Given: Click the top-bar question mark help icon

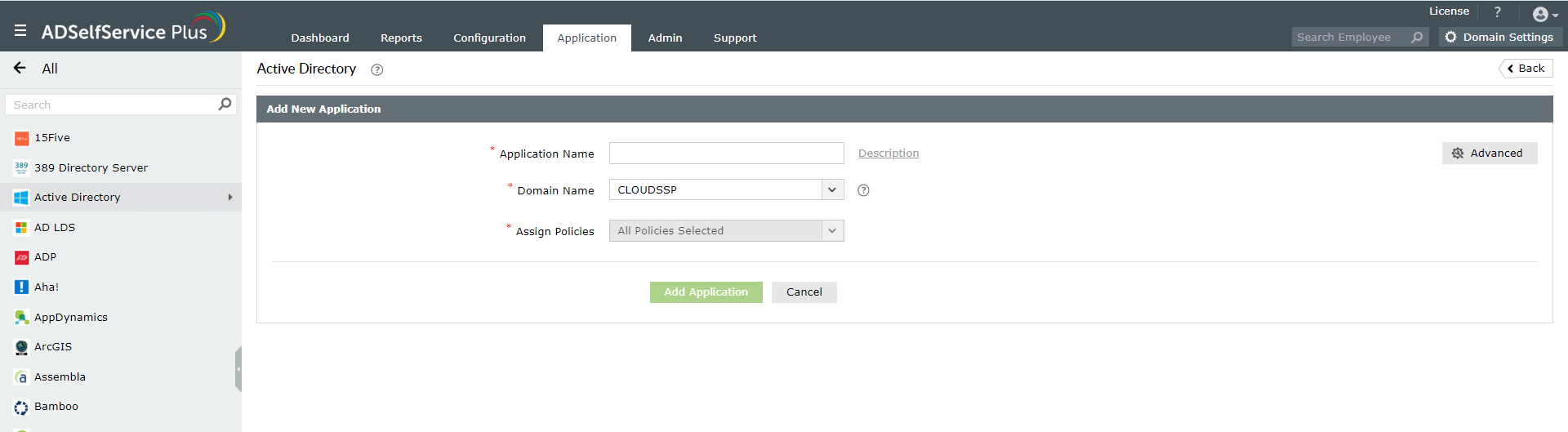Looking at the screenshot, I should click(1497, 12).
